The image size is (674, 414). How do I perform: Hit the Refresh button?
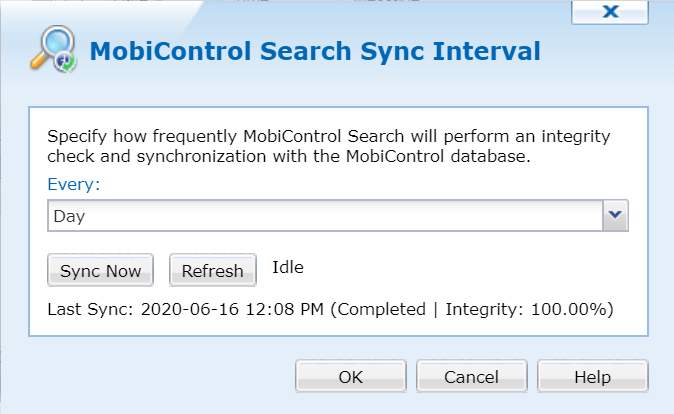pyautogui.click(x=212, y=270)
